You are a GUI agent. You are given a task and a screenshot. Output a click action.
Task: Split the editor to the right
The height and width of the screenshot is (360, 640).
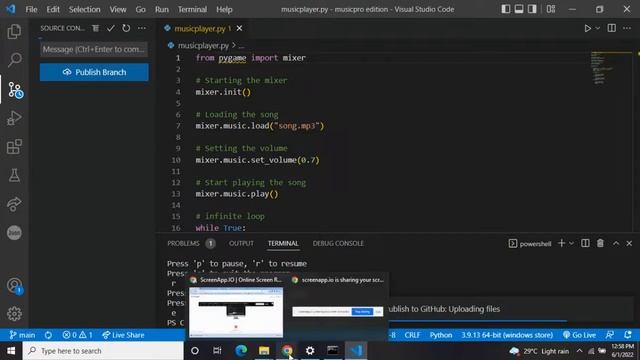[611, 28]
